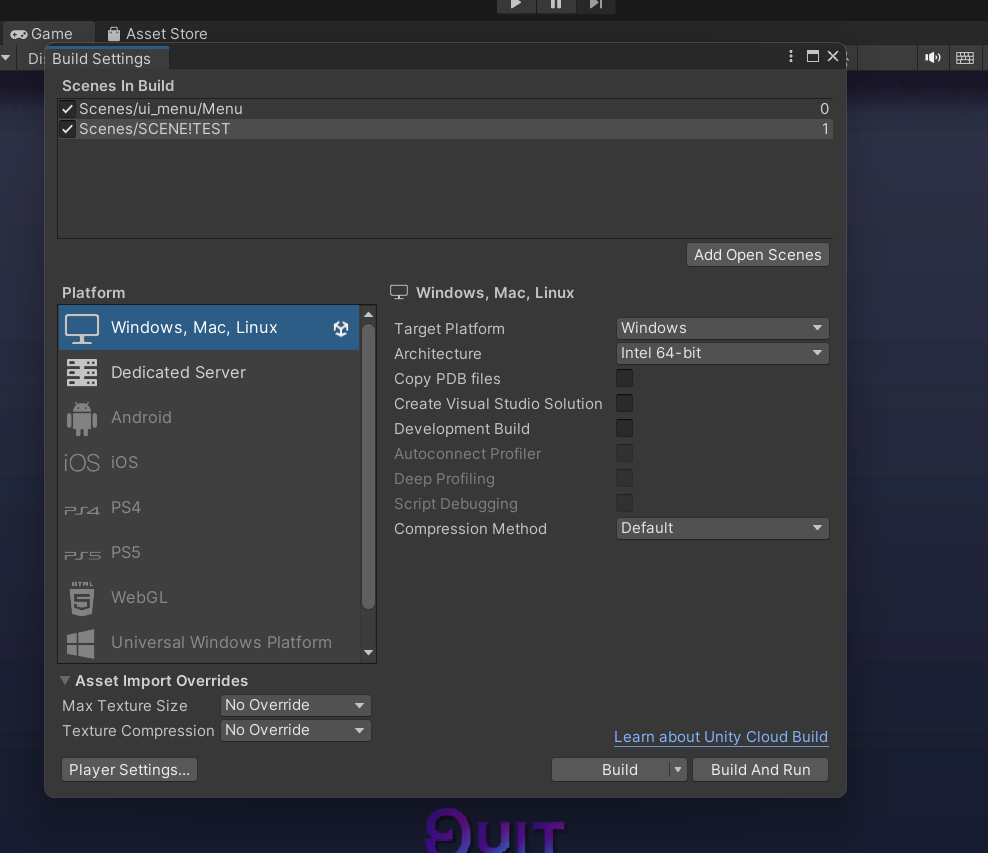Click the monitor icon beside platform heading
This screenshot has width=988, height=853.
[399, 292]
